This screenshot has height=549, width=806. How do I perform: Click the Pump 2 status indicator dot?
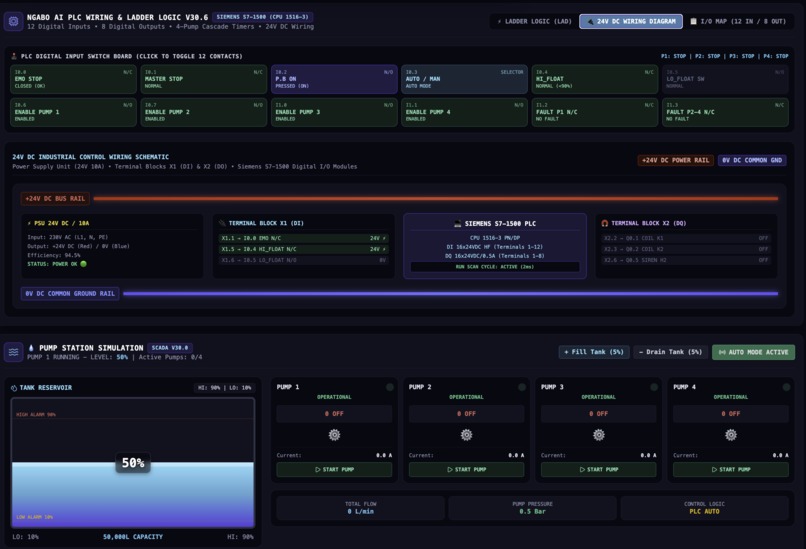coord(522,387)
